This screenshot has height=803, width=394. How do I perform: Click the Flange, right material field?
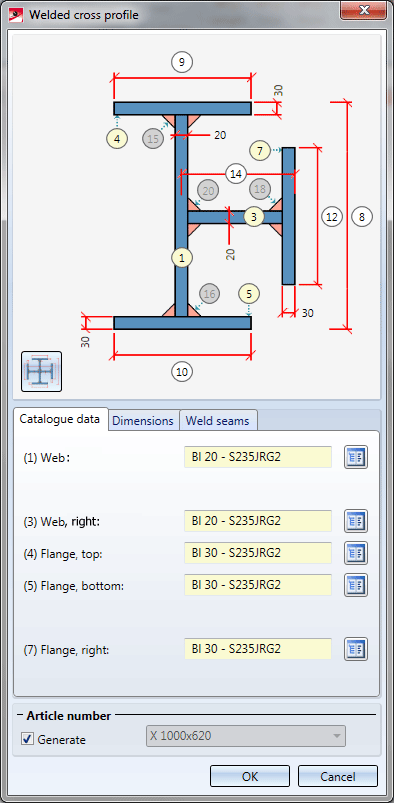(x=258, y=649)
